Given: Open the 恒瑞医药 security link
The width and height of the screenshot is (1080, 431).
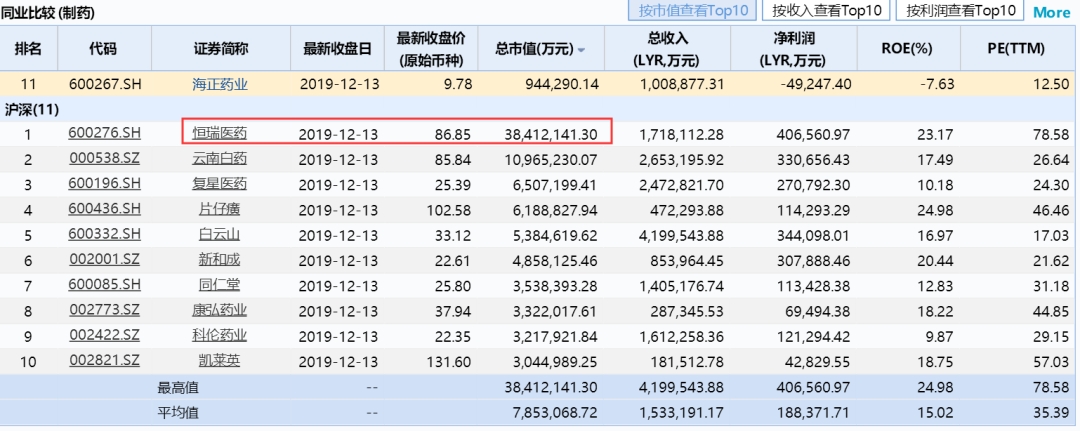Looking at the screenshot, I should point(220,134).
